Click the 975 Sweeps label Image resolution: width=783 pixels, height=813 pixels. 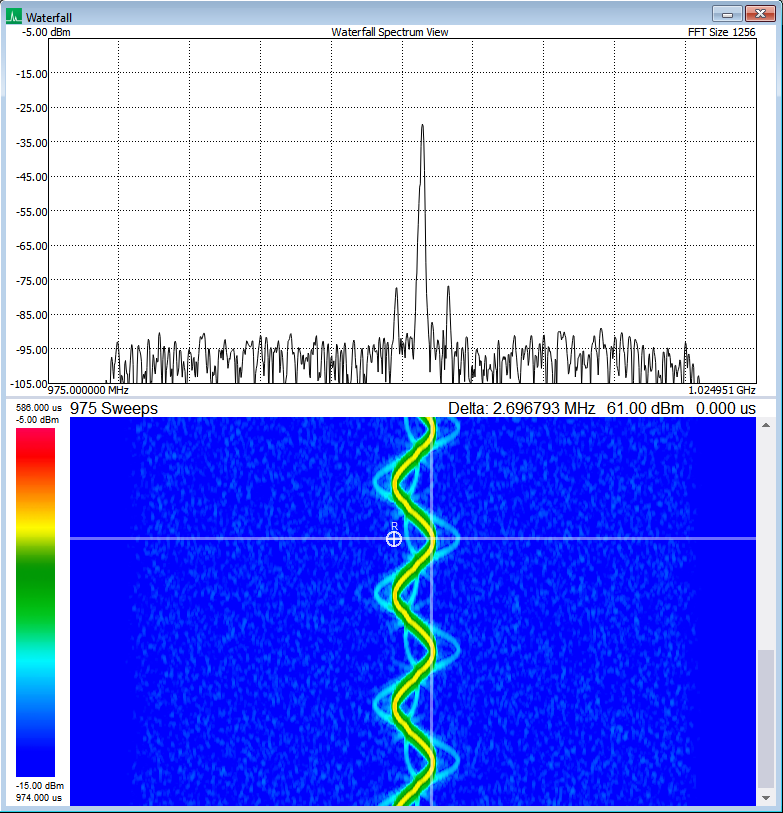114,409
